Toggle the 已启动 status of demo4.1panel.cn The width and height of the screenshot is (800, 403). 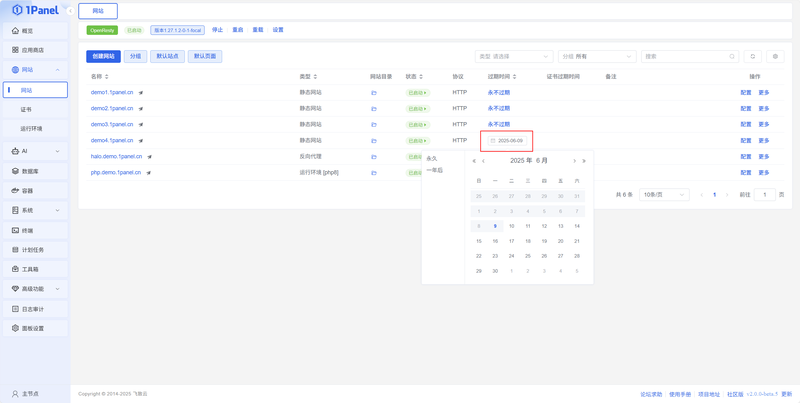tap(418, 140)
